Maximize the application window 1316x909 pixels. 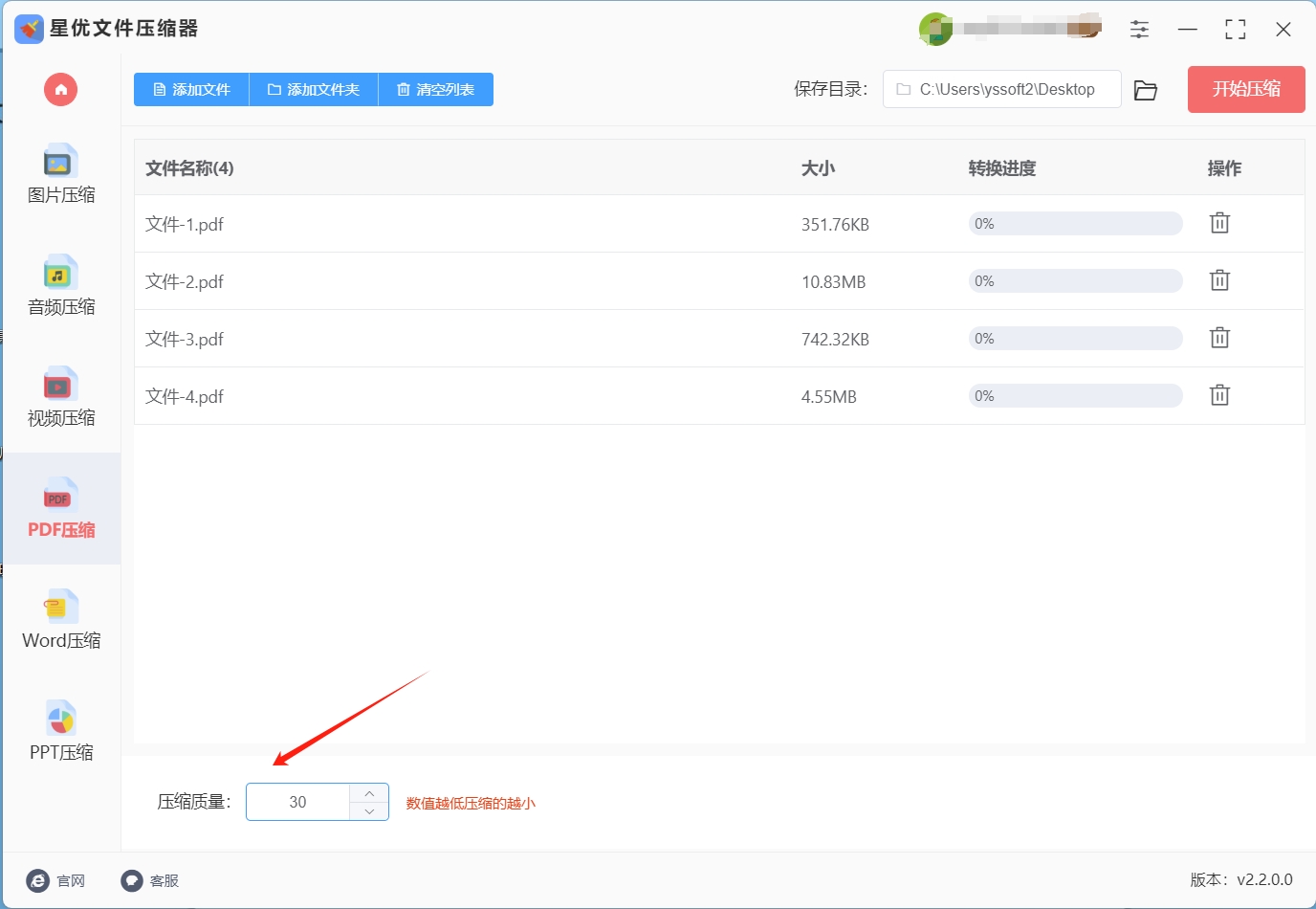[x=1236, y=29]
